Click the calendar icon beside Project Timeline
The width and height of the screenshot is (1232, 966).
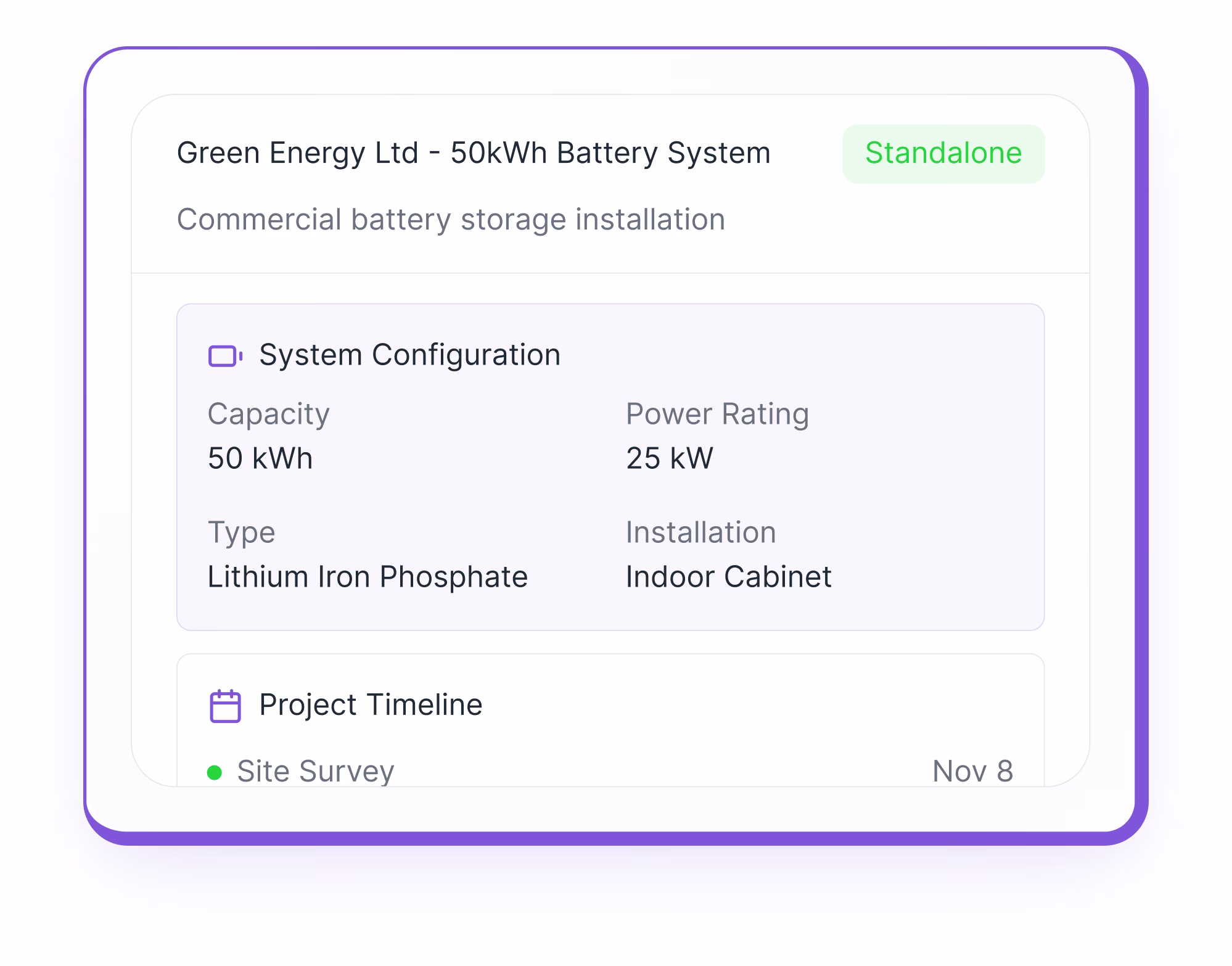(224, 704)
